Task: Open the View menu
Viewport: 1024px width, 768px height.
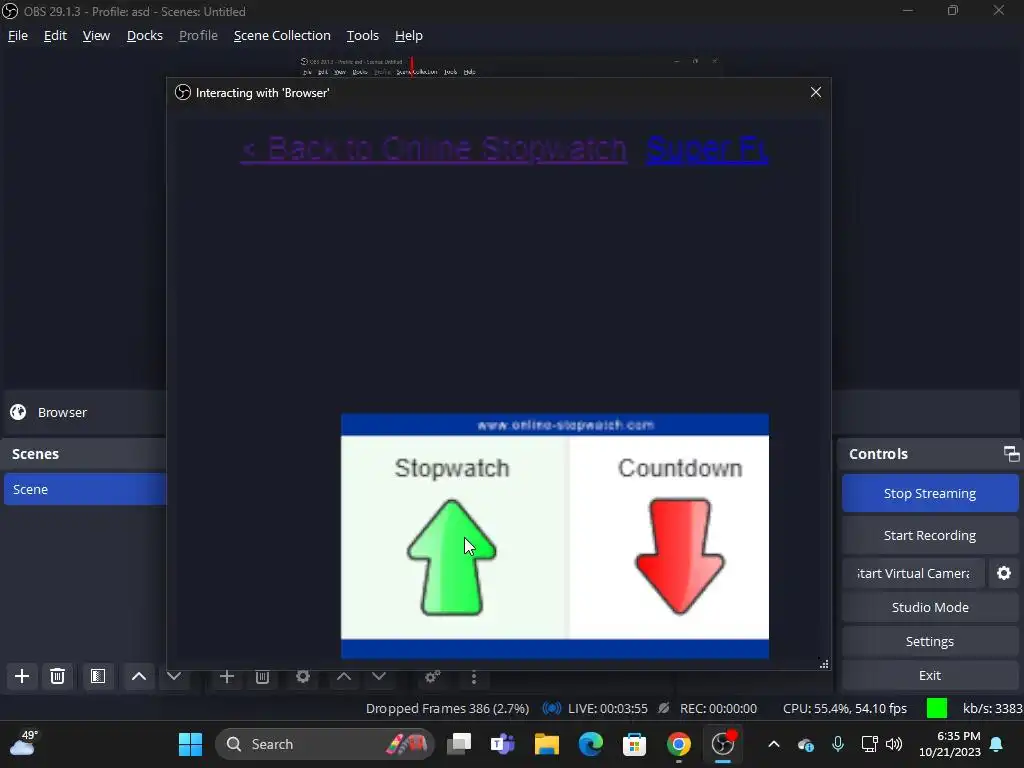Action: point(96,36)
